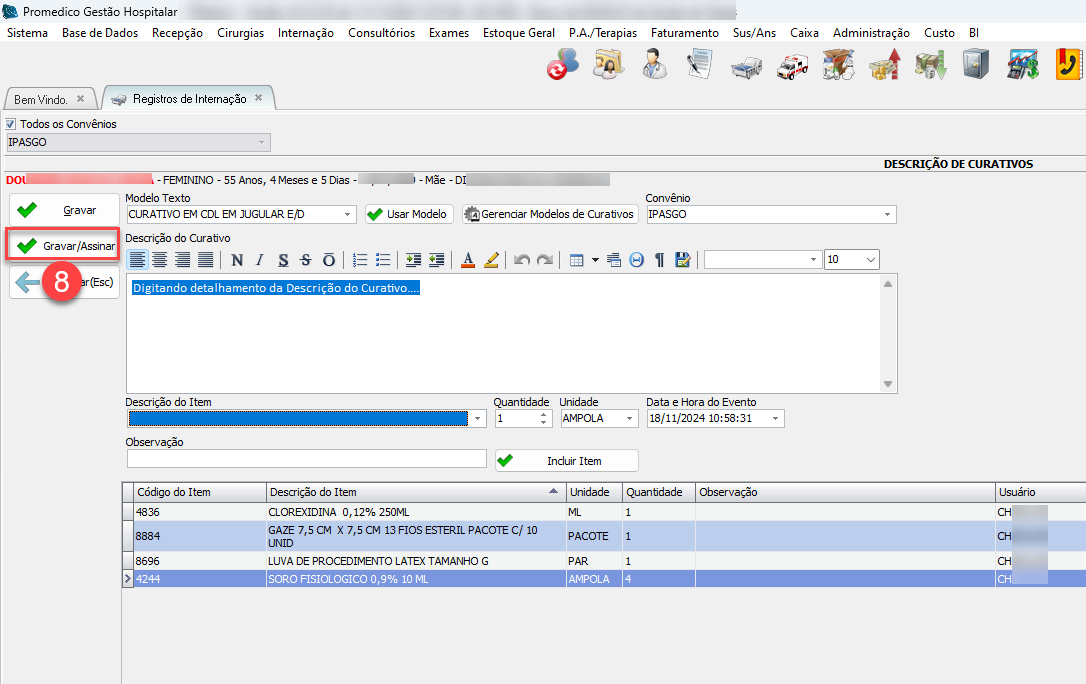Click the Incluir Item button

(567, 460)
